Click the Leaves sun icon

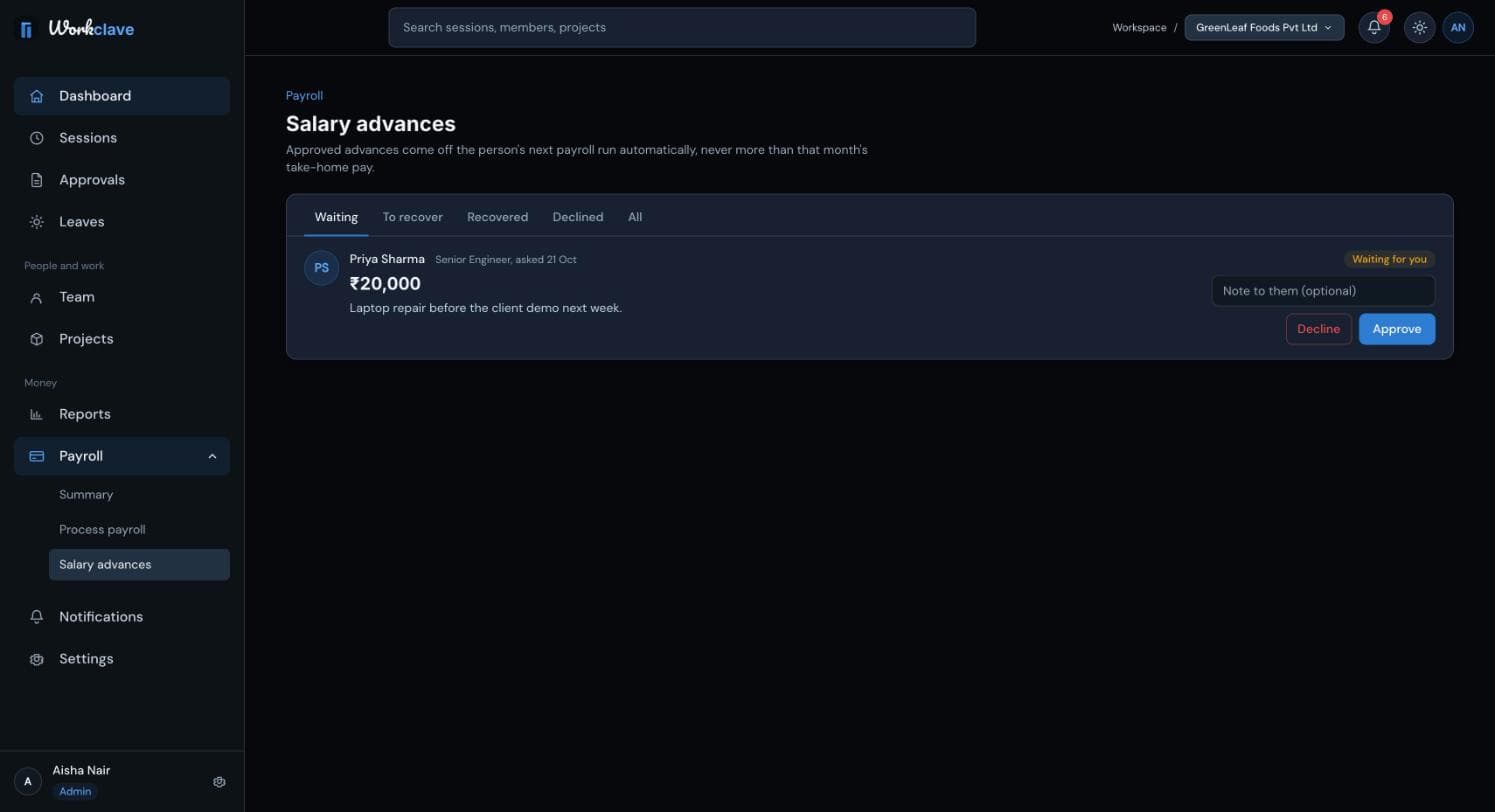click(37, 222)
